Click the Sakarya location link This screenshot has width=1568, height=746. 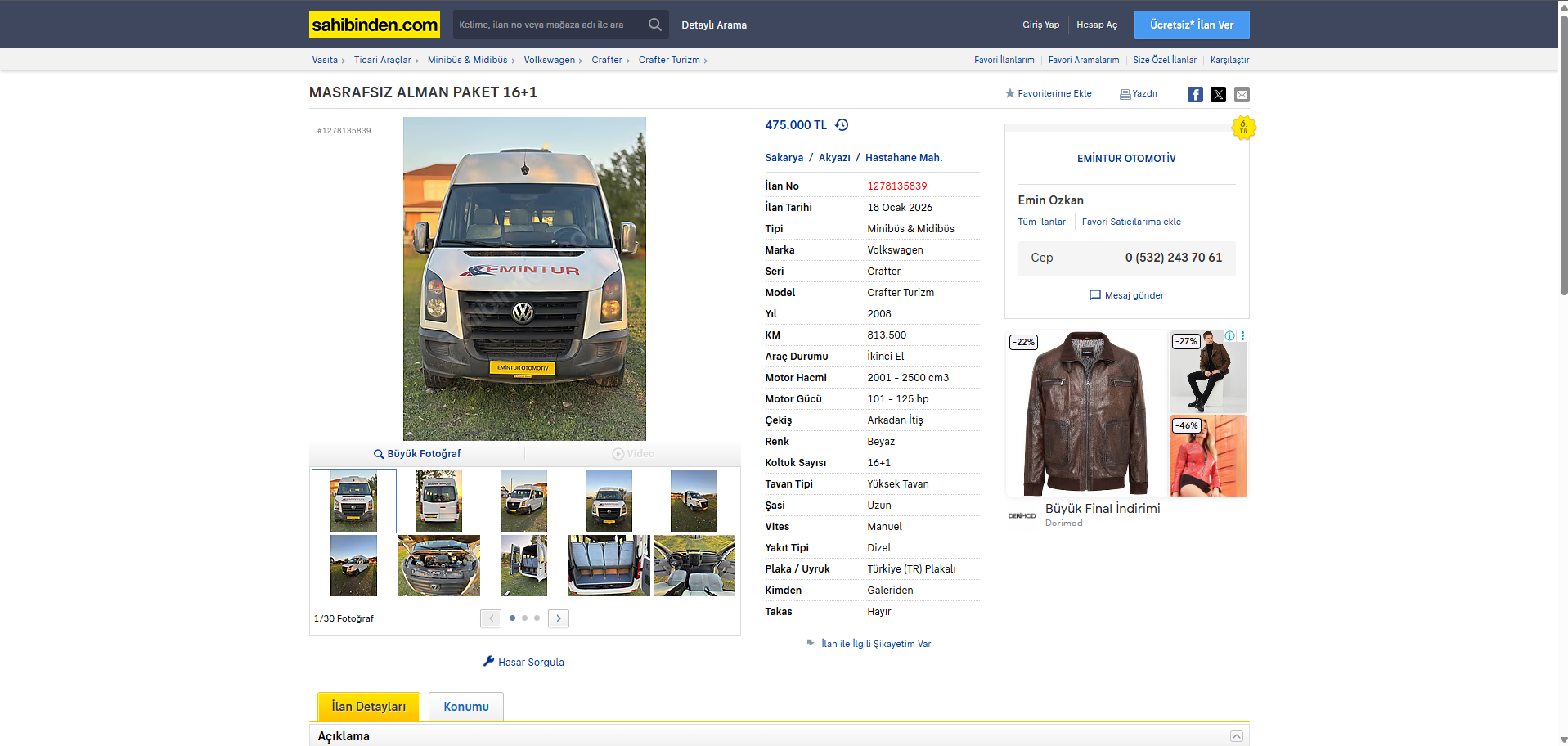tap(784, 158)
